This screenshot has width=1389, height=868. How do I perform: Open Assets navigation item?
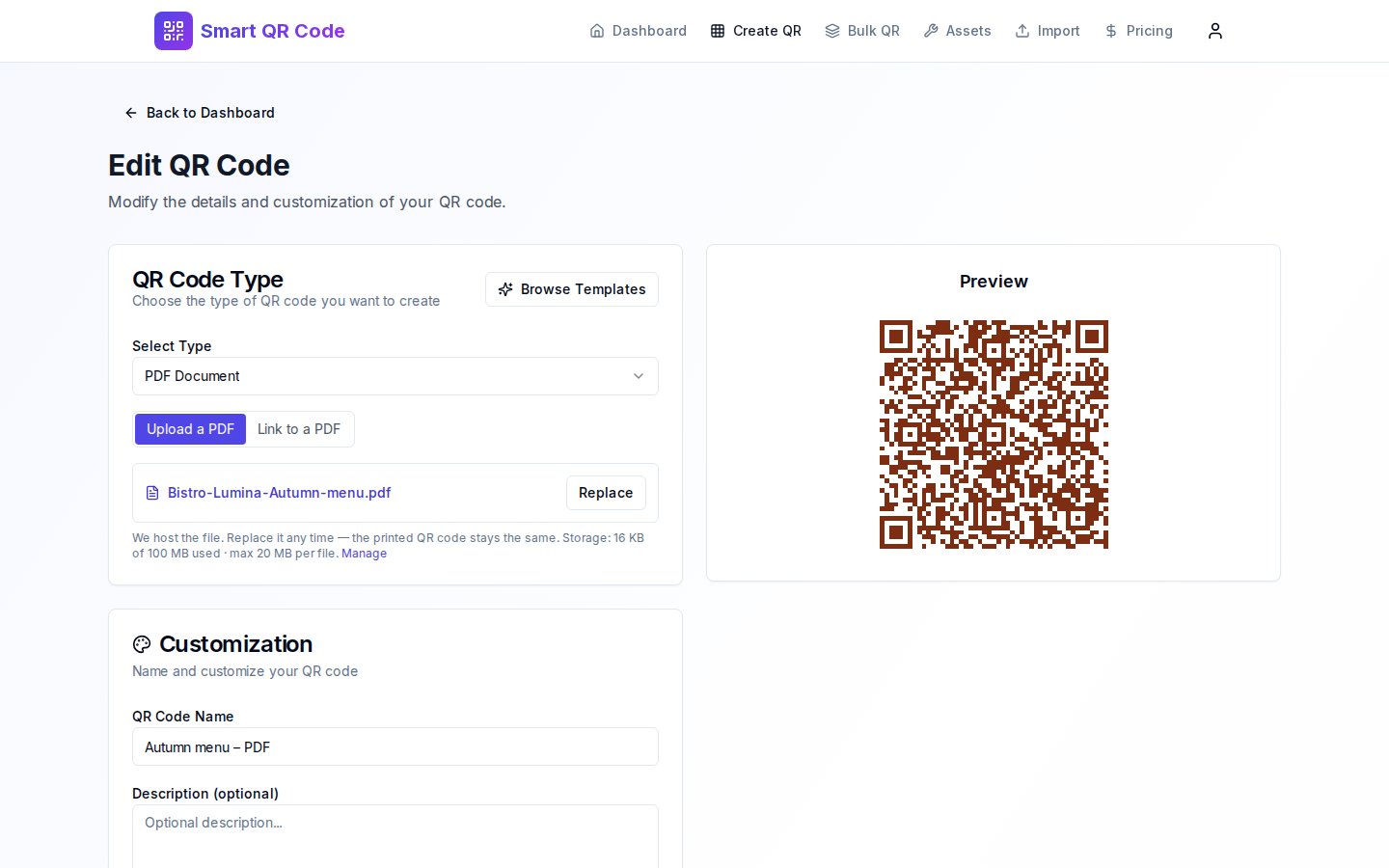[957, 31]
